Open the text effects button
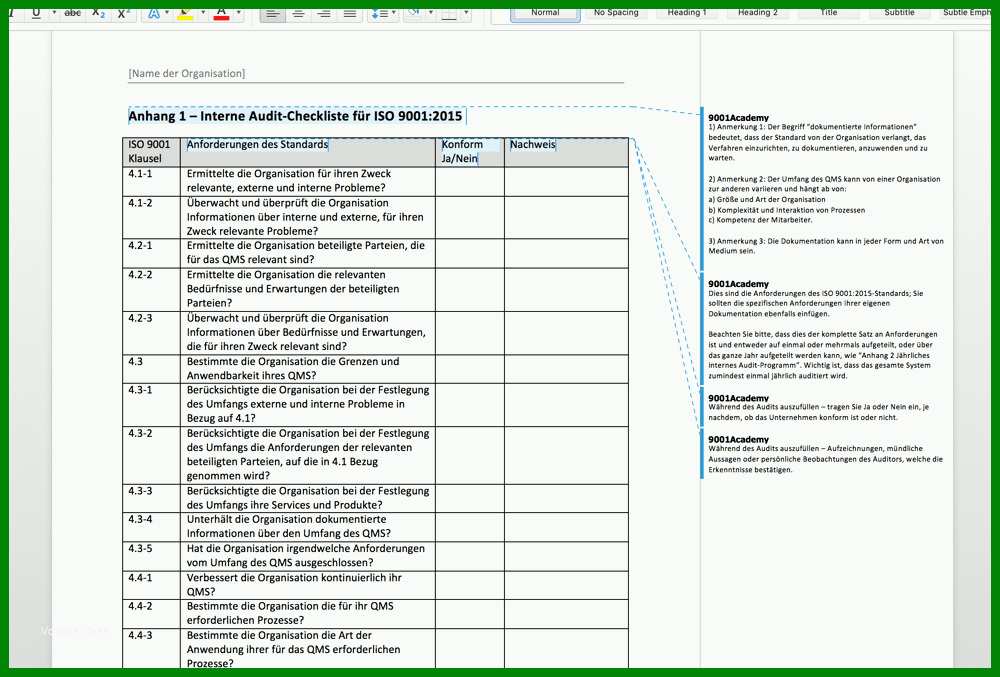 (x=154, y=13)
